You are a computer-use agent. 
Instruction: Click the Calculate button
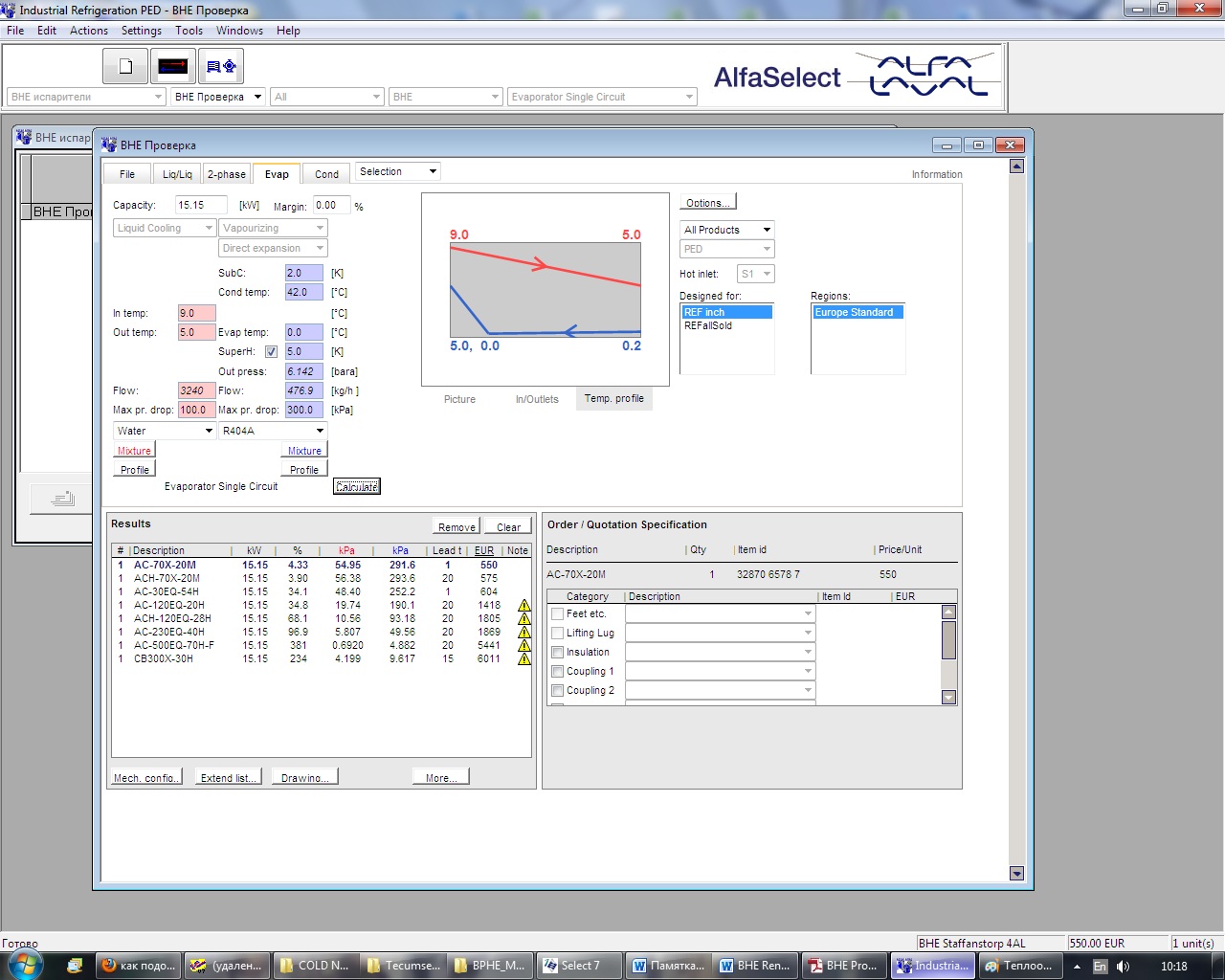357,487
